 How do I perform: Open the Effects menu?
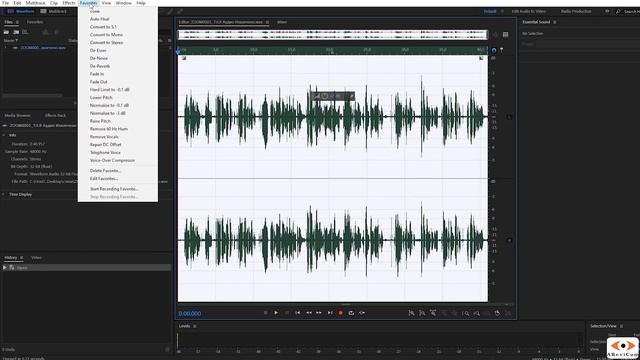click(x=69, y=3)
